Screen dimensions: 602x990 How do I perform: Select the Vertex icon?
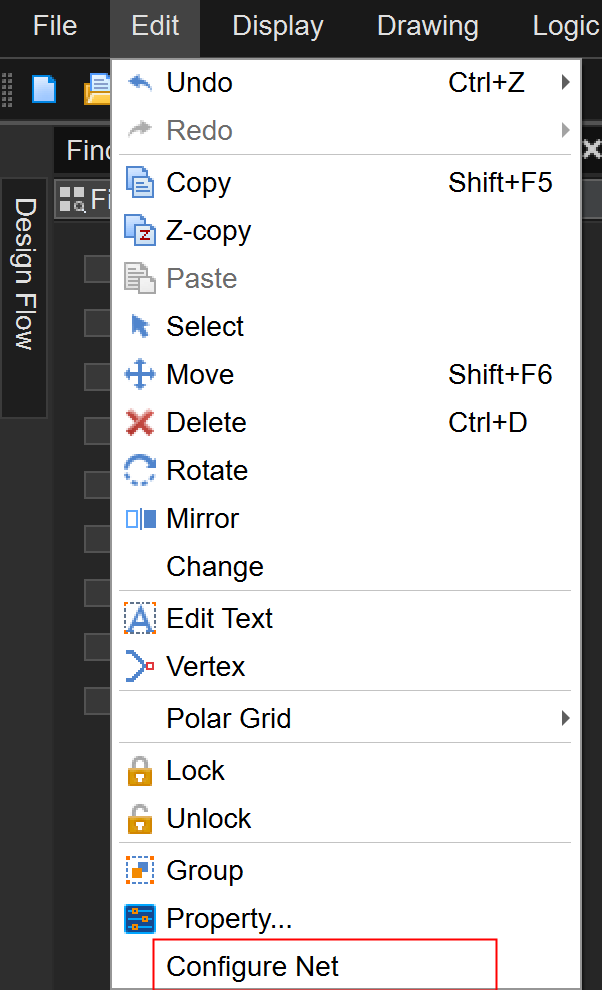[140, 667]
